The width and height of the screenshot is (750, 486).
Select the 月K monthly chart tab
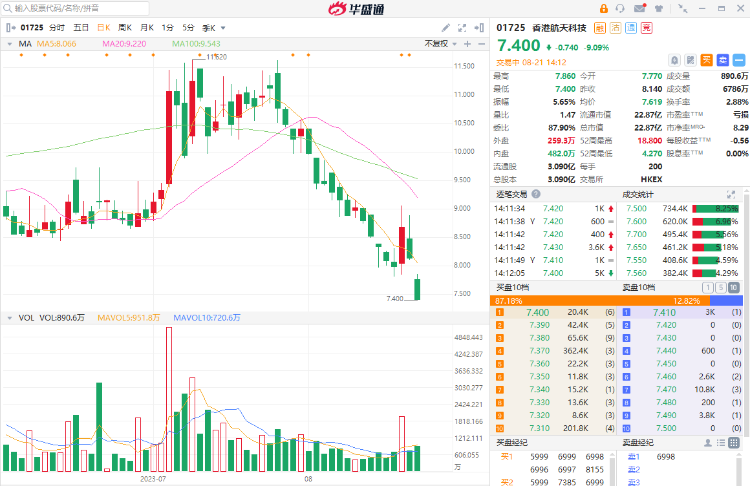[146, 28]
